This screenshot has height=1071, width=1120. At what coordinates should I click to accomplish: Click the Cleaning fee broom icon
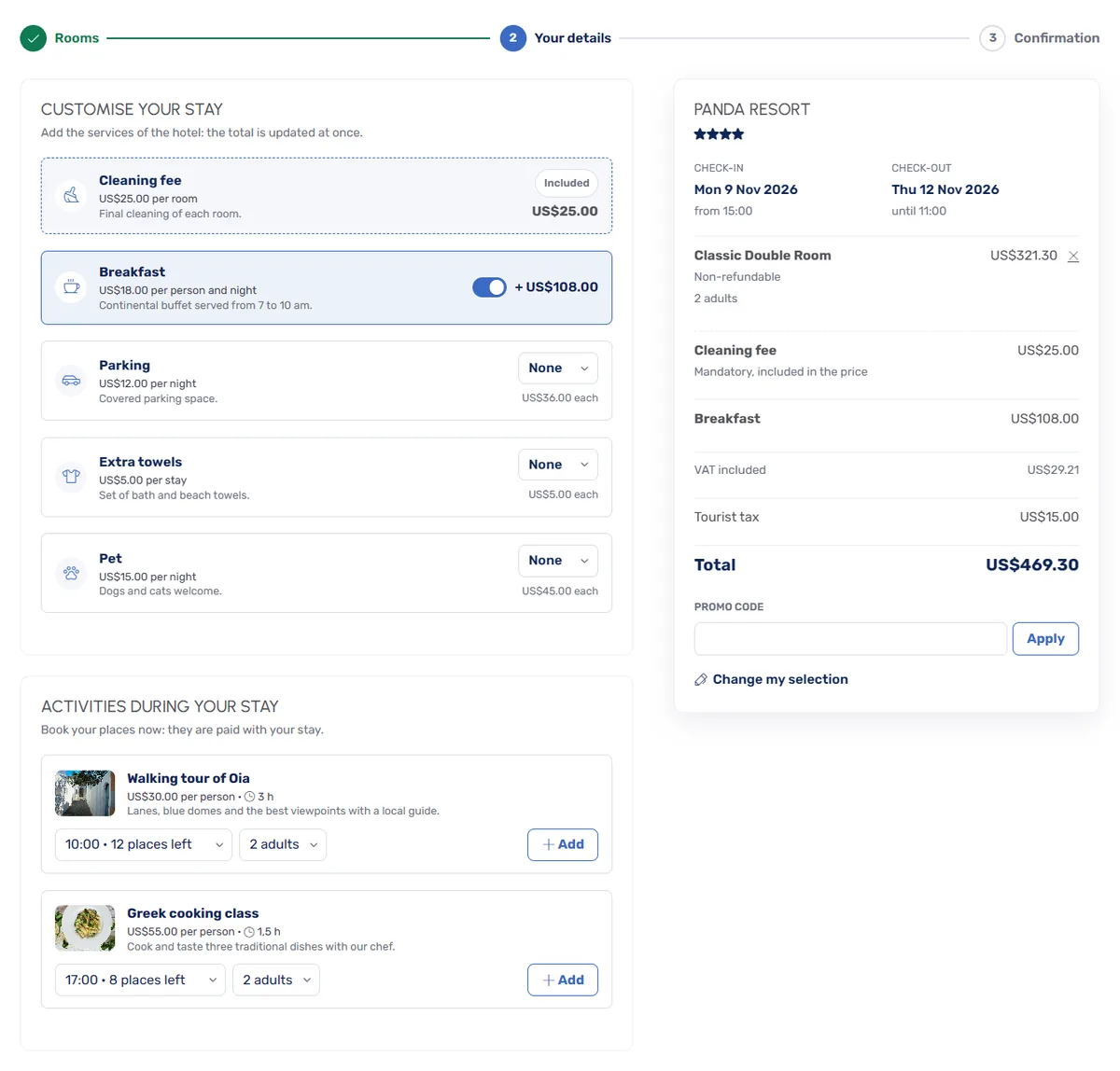tap(71, 196)
